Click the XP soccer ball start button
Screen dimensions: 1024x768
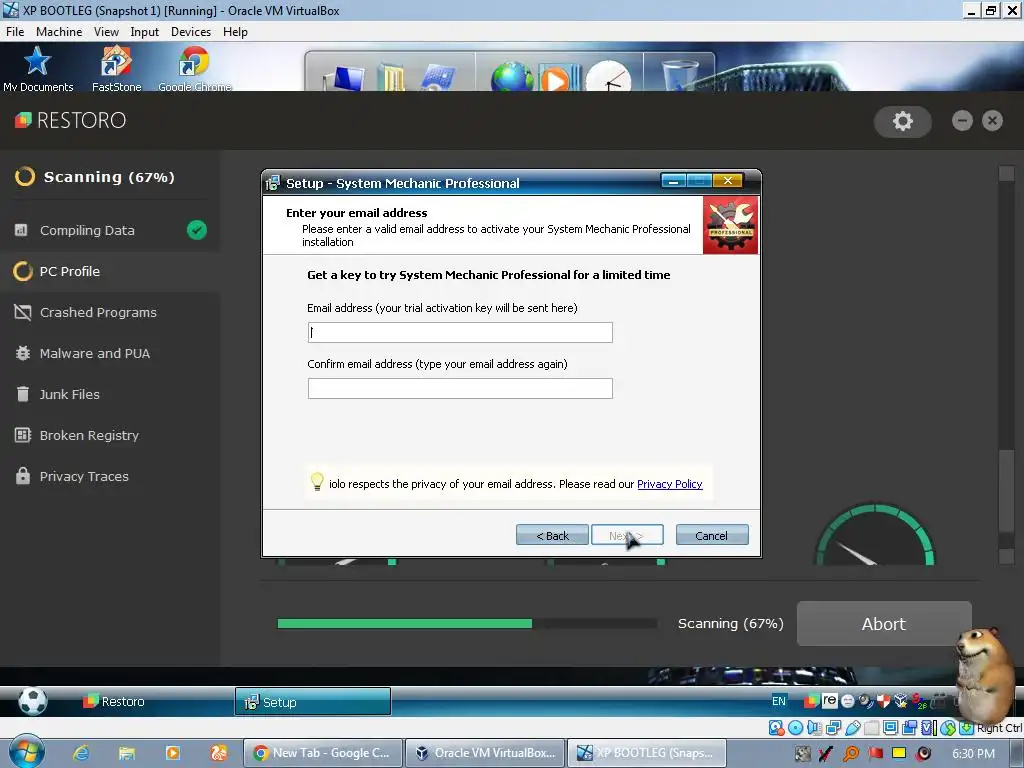click(33, 701)
